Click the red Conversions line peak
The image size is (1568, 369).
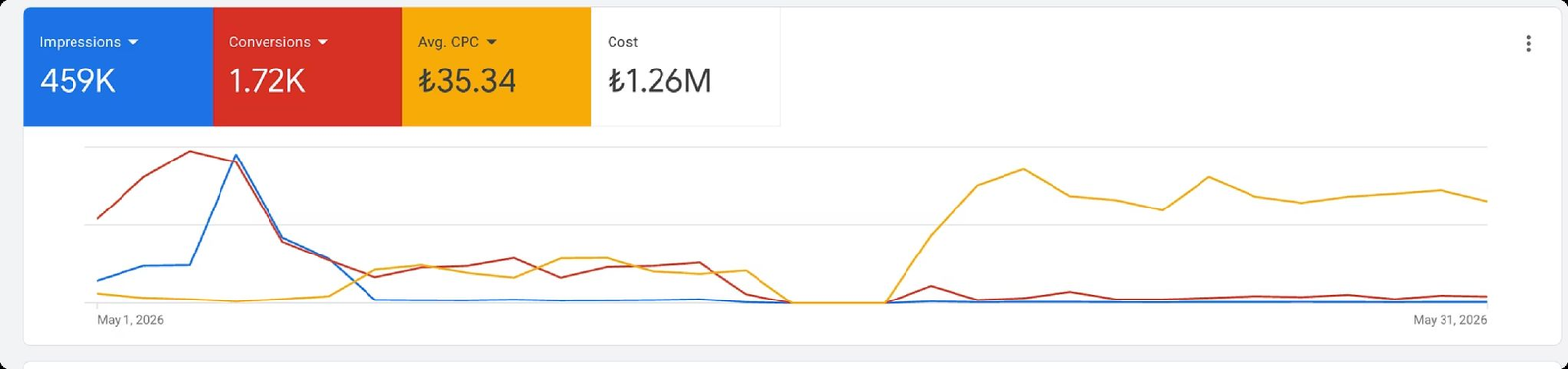point(190,151)
